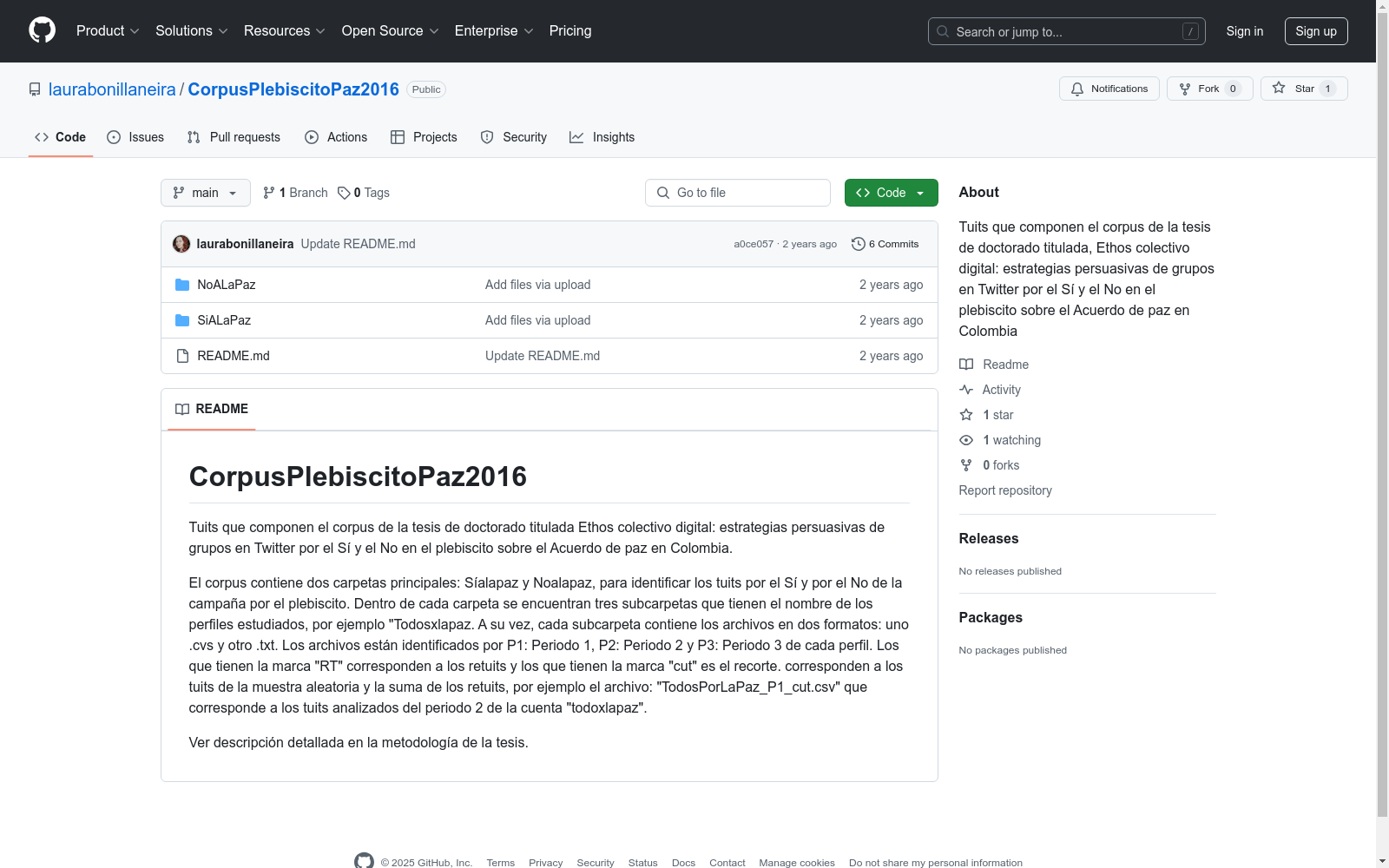
Task: Click the book icon beside Readme
Action: click(x=966, y=365)
